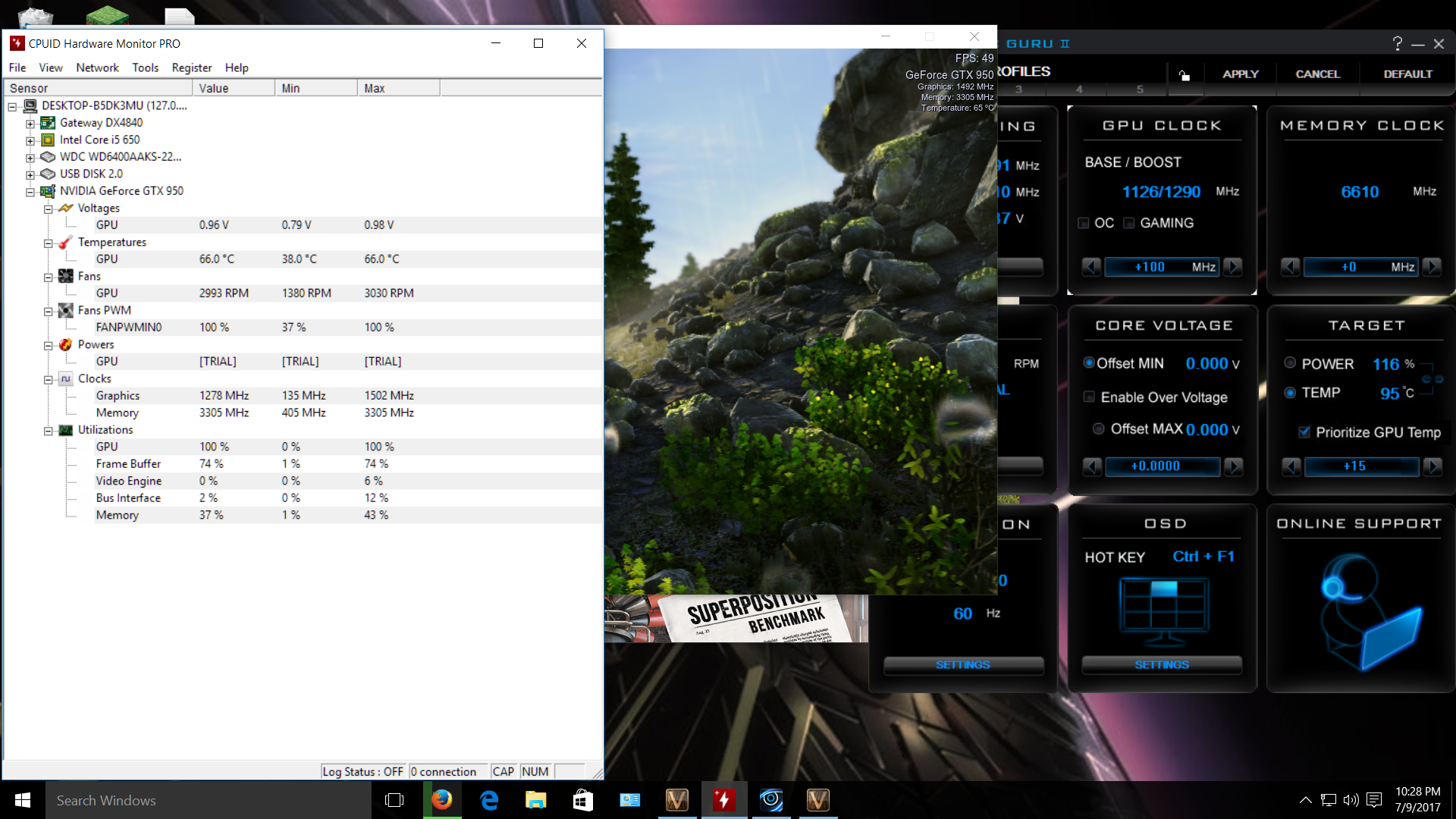Click the Sensor column header
The image size is (1456, 819).
pyautogui.click(x=99, y=88)
